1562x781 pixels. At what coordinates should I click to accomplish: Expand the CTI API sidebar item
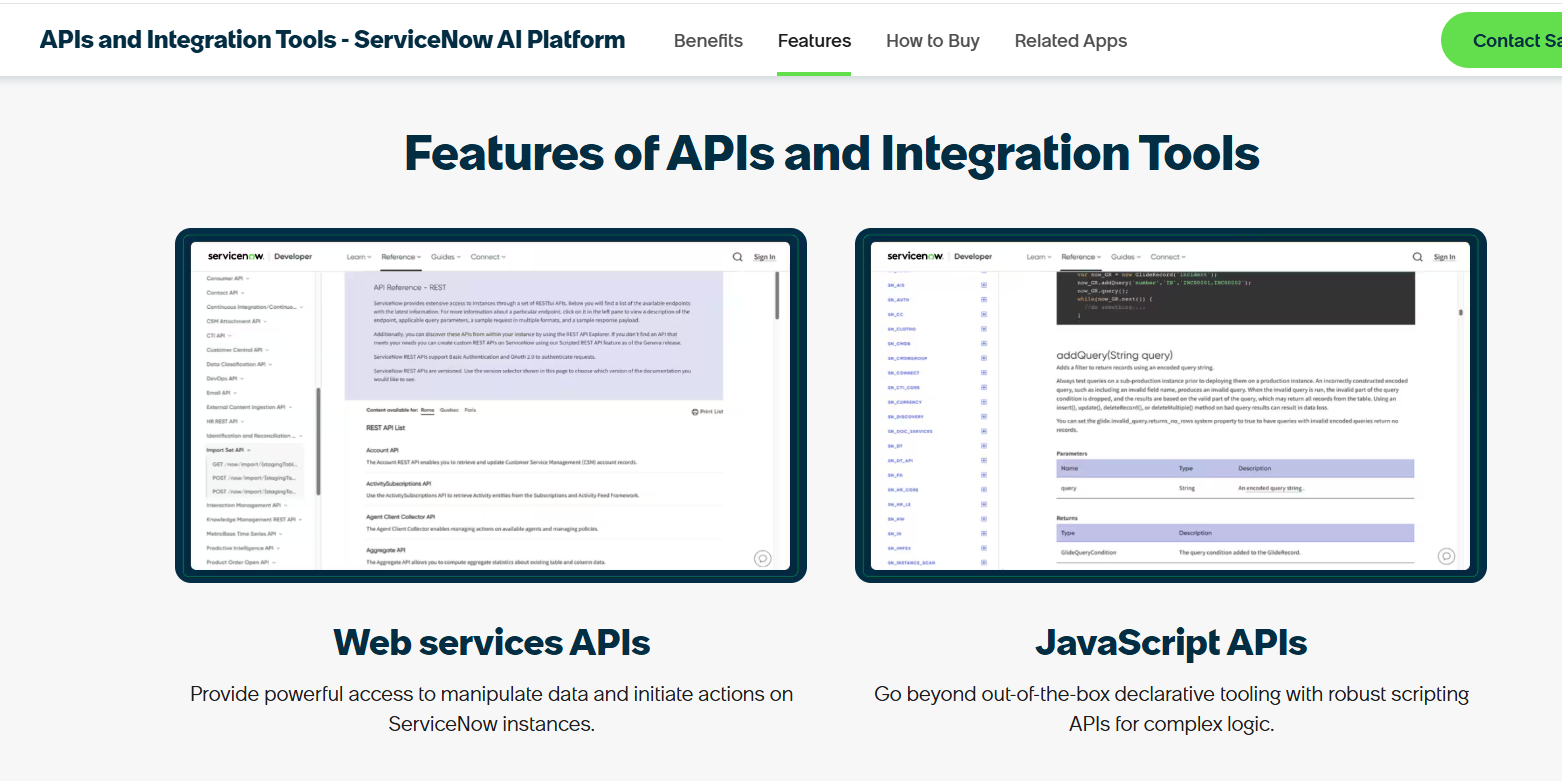point(218,336)
